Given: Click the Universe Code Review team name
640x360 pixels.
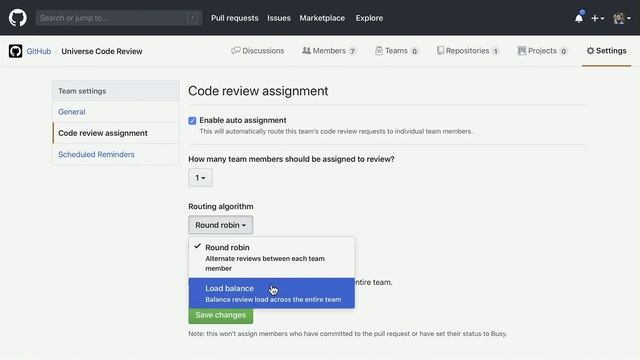Looking at the screenshot, I should (x=102, y=51).
